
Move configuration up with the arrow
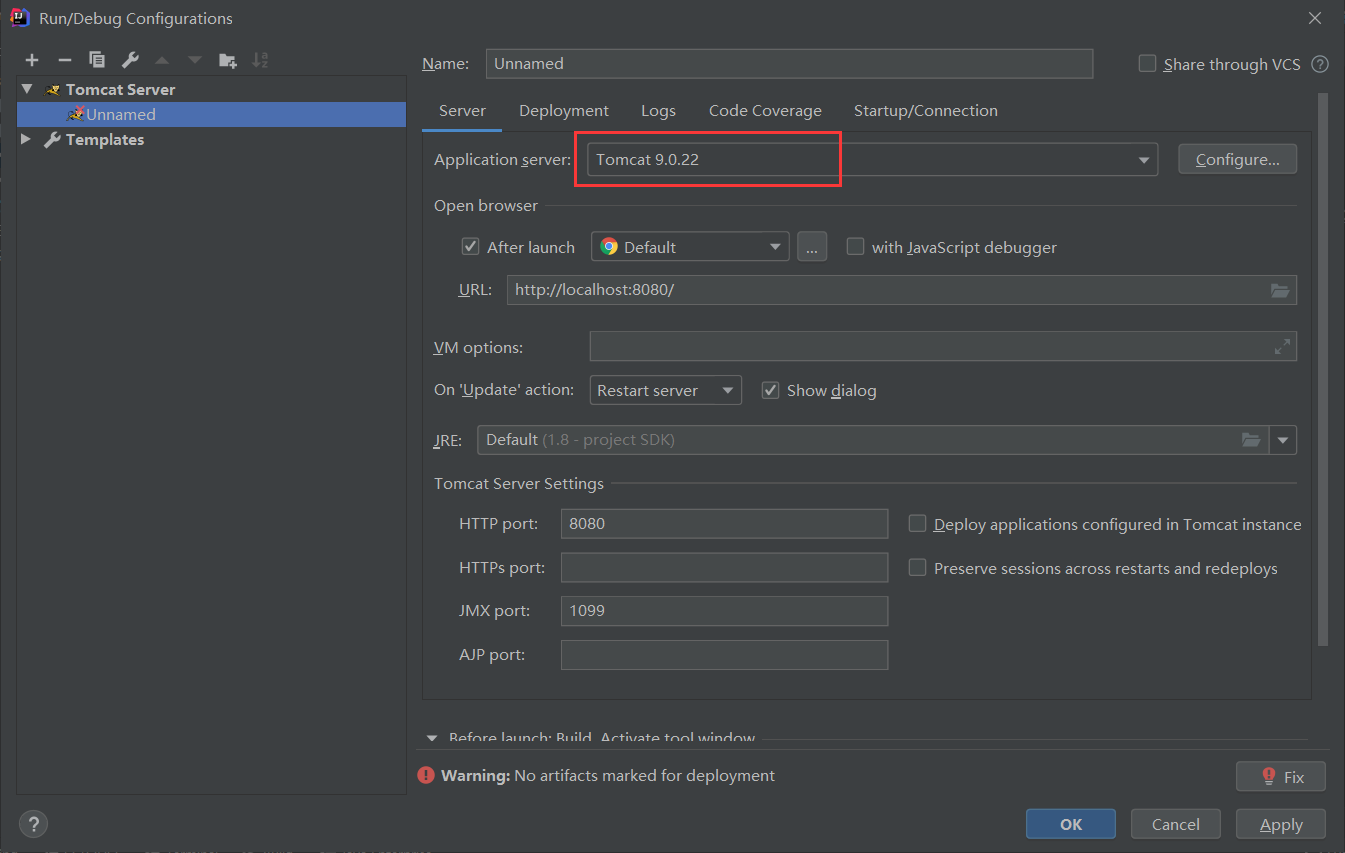coord(162,60)
